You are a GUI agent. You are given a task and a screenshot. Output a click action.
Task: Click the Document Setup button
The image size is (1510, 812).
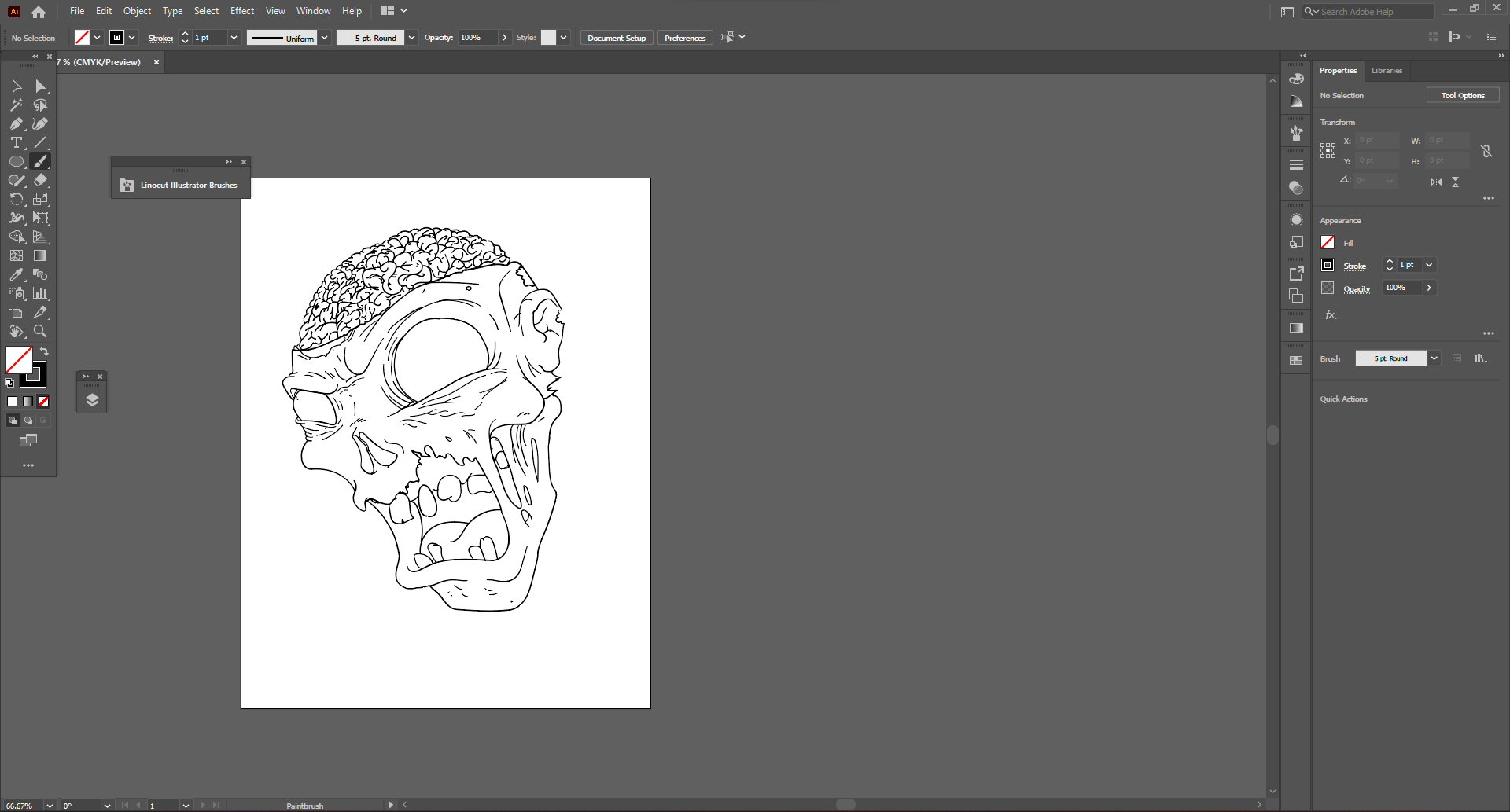pyautogui.click(x=617, y=38)
